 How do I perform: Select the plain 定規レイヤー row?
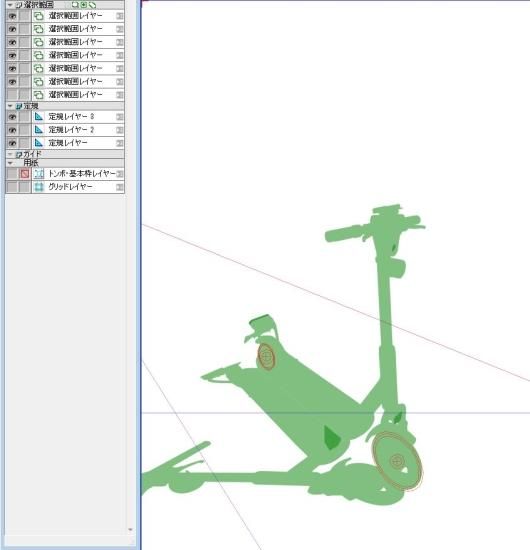click(x=65, y=143)
